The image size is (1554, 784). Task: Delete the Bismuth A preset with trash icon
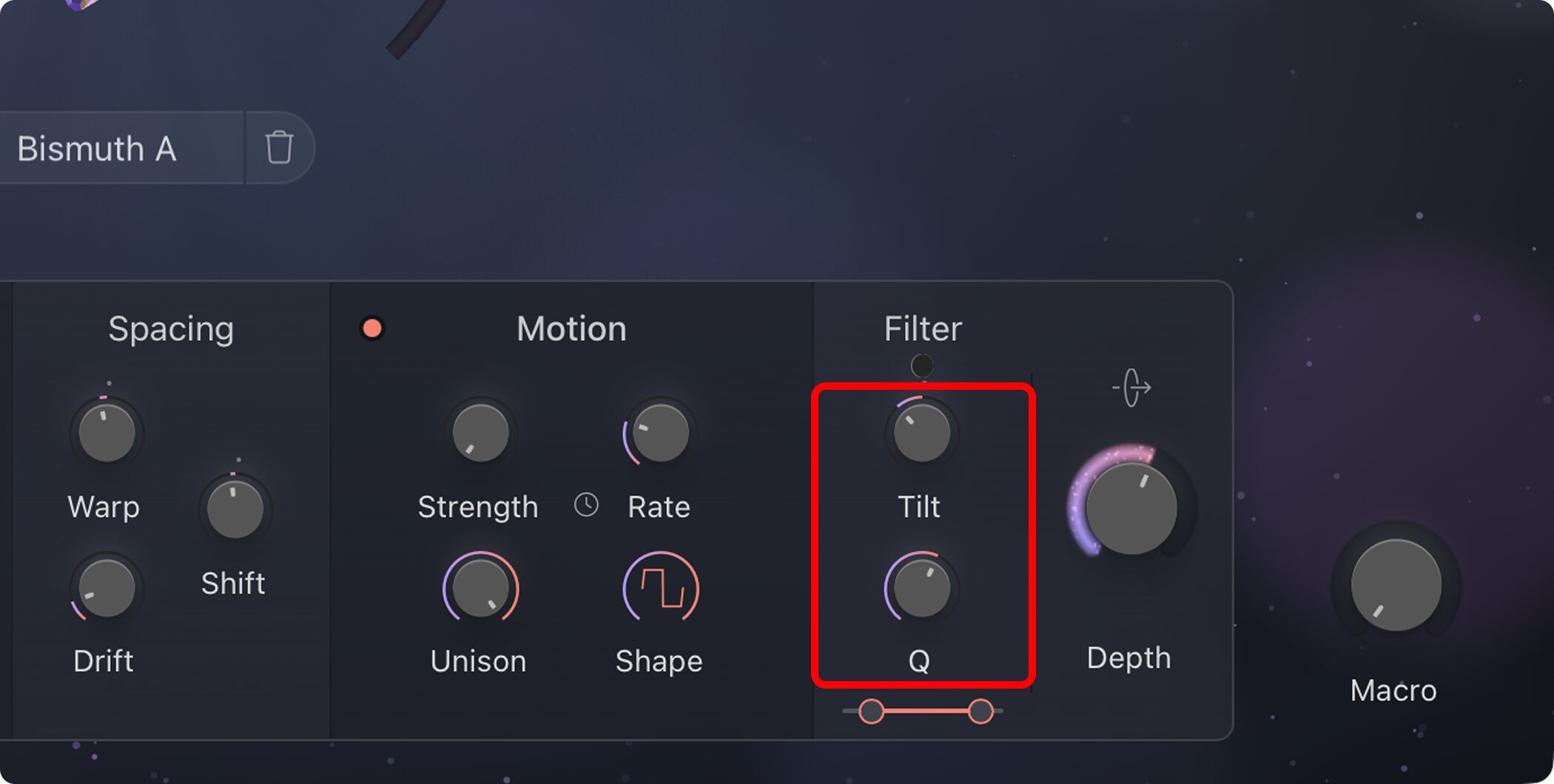pyautogui.click(x=279, y=147)
